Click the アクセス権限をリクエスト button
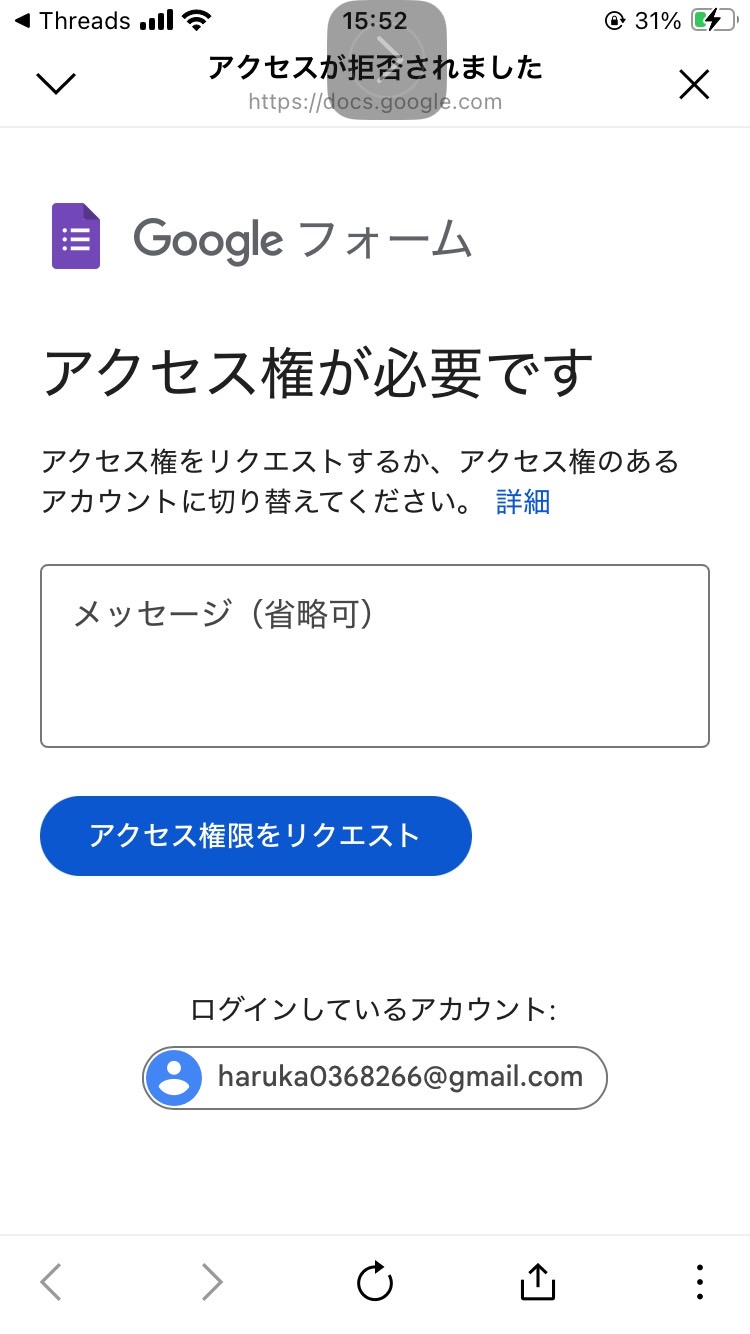This screenshot has width=750, height=1334. (x=256, y=836)
